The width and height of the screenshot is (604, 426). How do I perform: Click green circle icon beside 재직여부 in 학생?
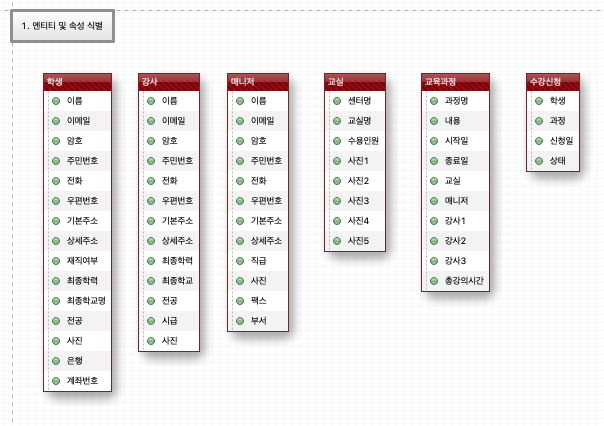pos(57,261)
